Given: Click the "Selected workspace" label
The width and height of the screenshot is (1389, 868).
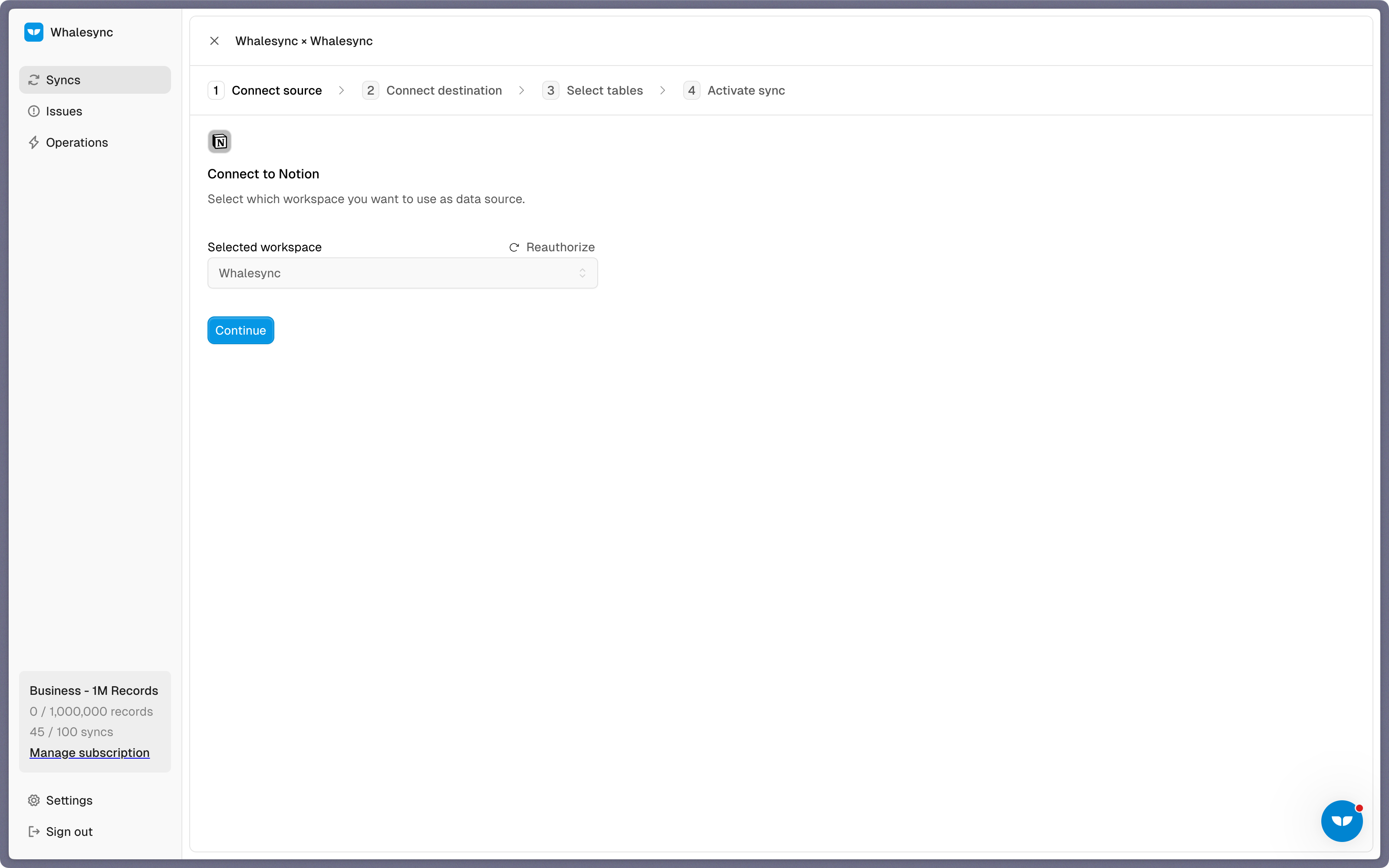Looking at the screenshot, I should tap(265, 247).
